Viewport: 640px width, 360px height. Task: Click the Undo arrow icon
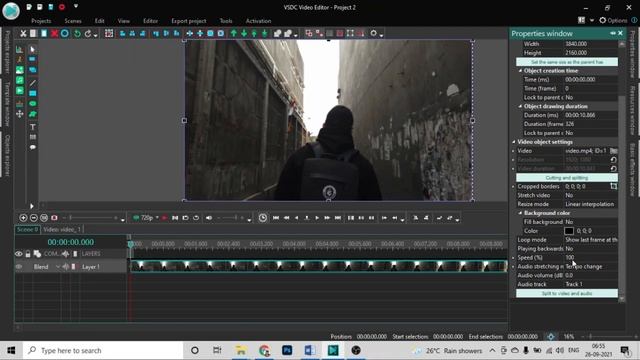77,33
